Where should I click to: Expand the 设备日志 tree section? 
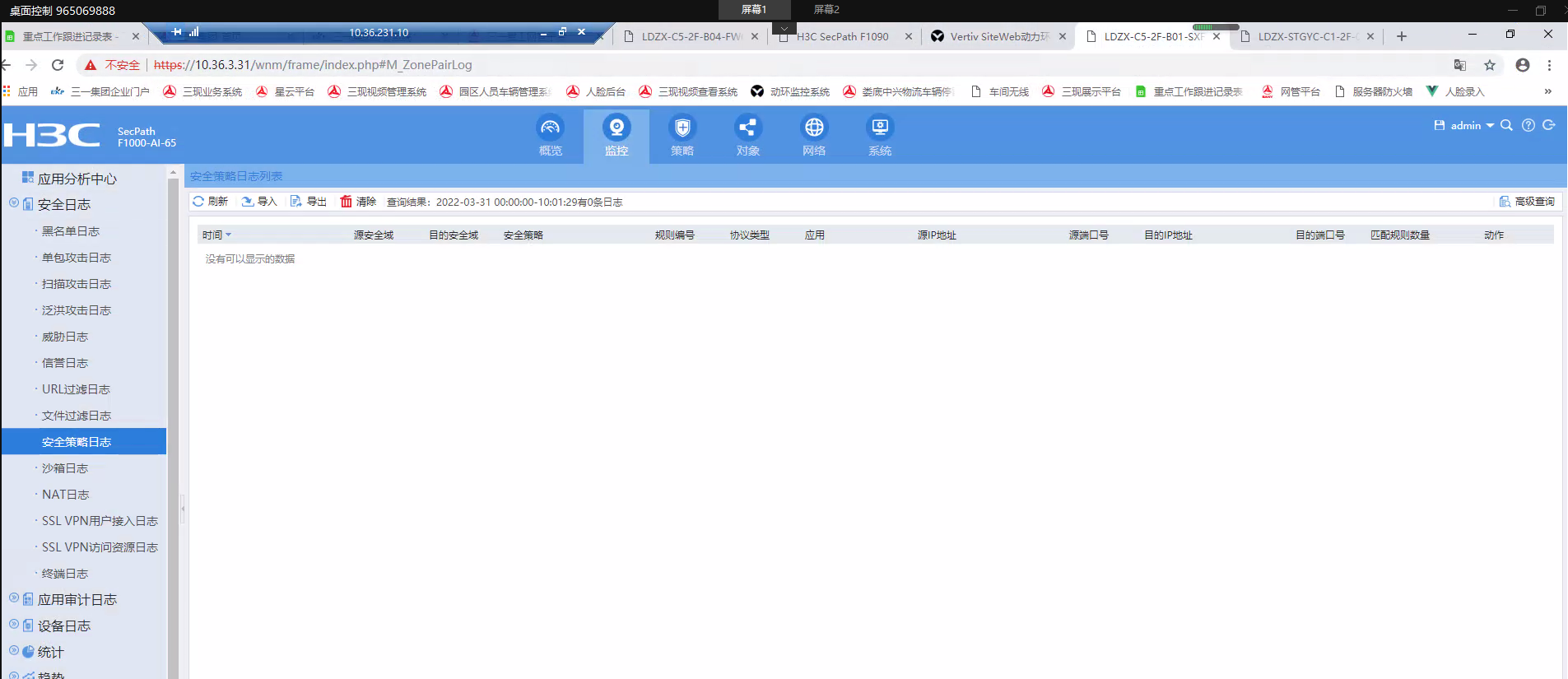point(14,625)
